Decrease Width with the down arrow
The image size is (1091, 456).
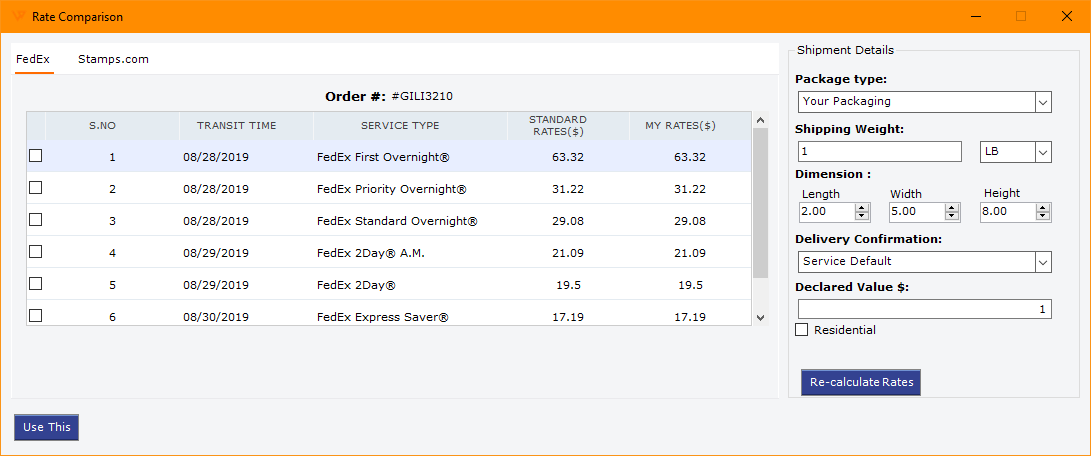point(953,217)
